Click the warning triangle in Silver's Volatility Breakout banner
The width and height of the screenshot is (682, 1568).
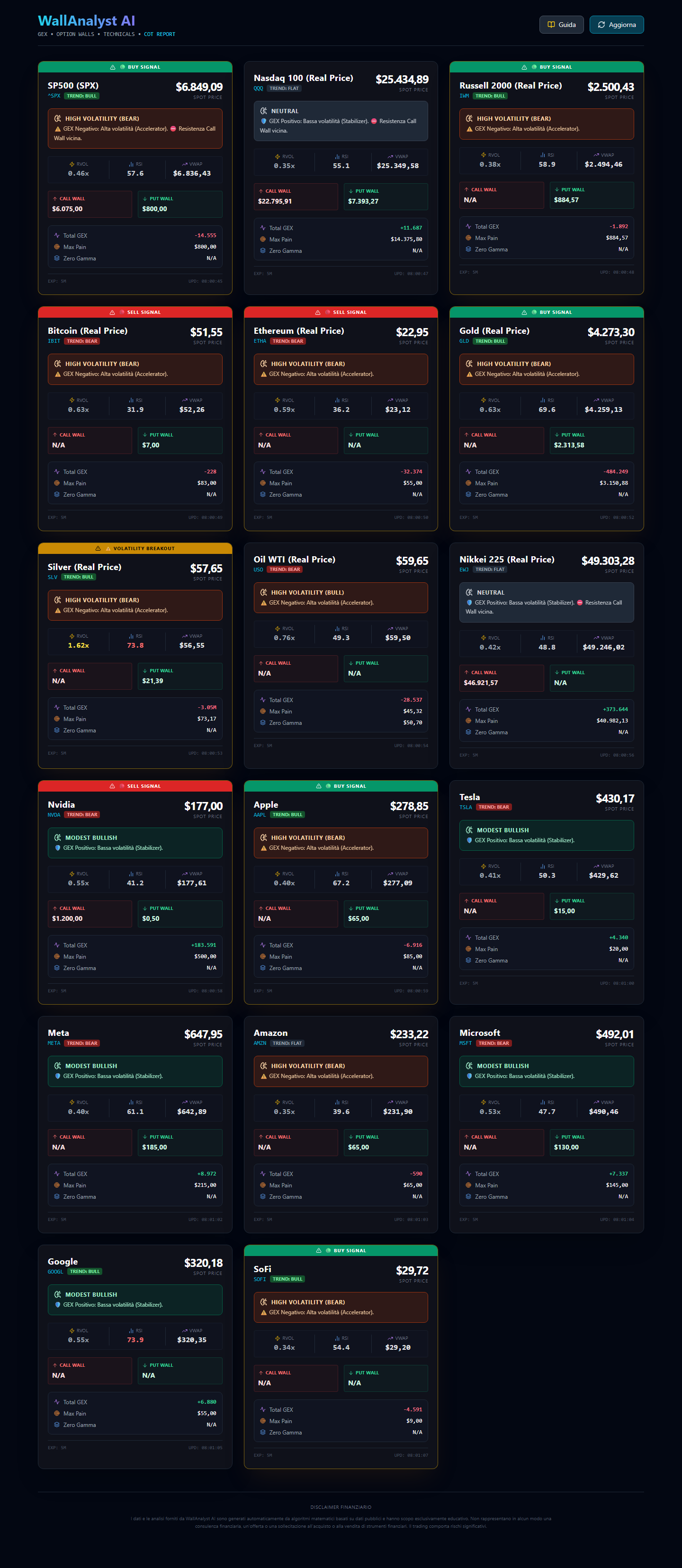[98, 548]
